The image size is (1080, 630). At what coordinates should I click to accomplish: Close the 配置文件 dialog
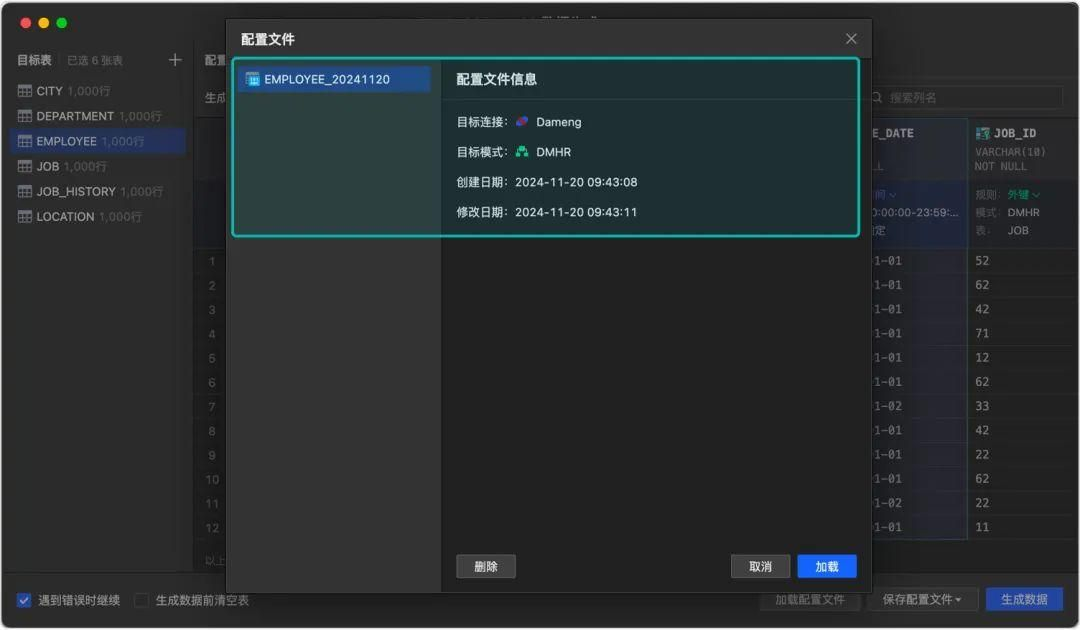[851, 39]
